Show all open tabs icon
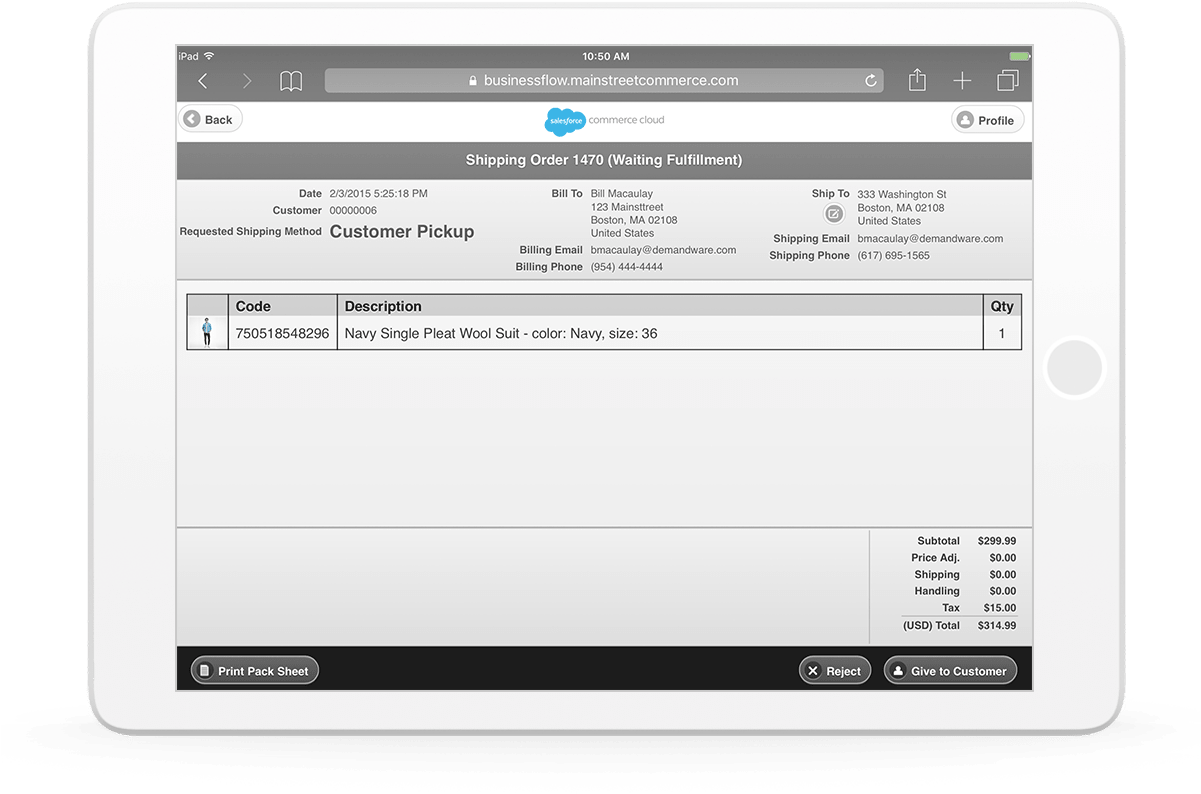Viewport: 1201px width, 794px height. point(1008,81)
